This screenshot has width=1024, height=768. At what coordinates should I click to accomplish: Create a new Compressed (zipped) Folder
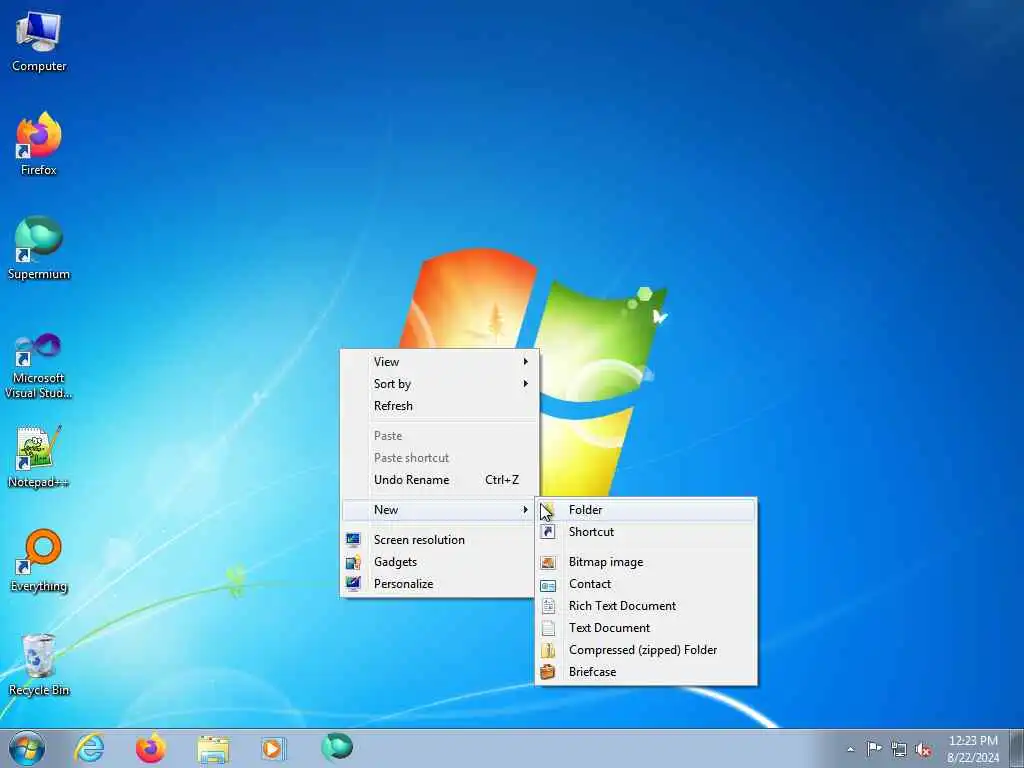[646, 650]
